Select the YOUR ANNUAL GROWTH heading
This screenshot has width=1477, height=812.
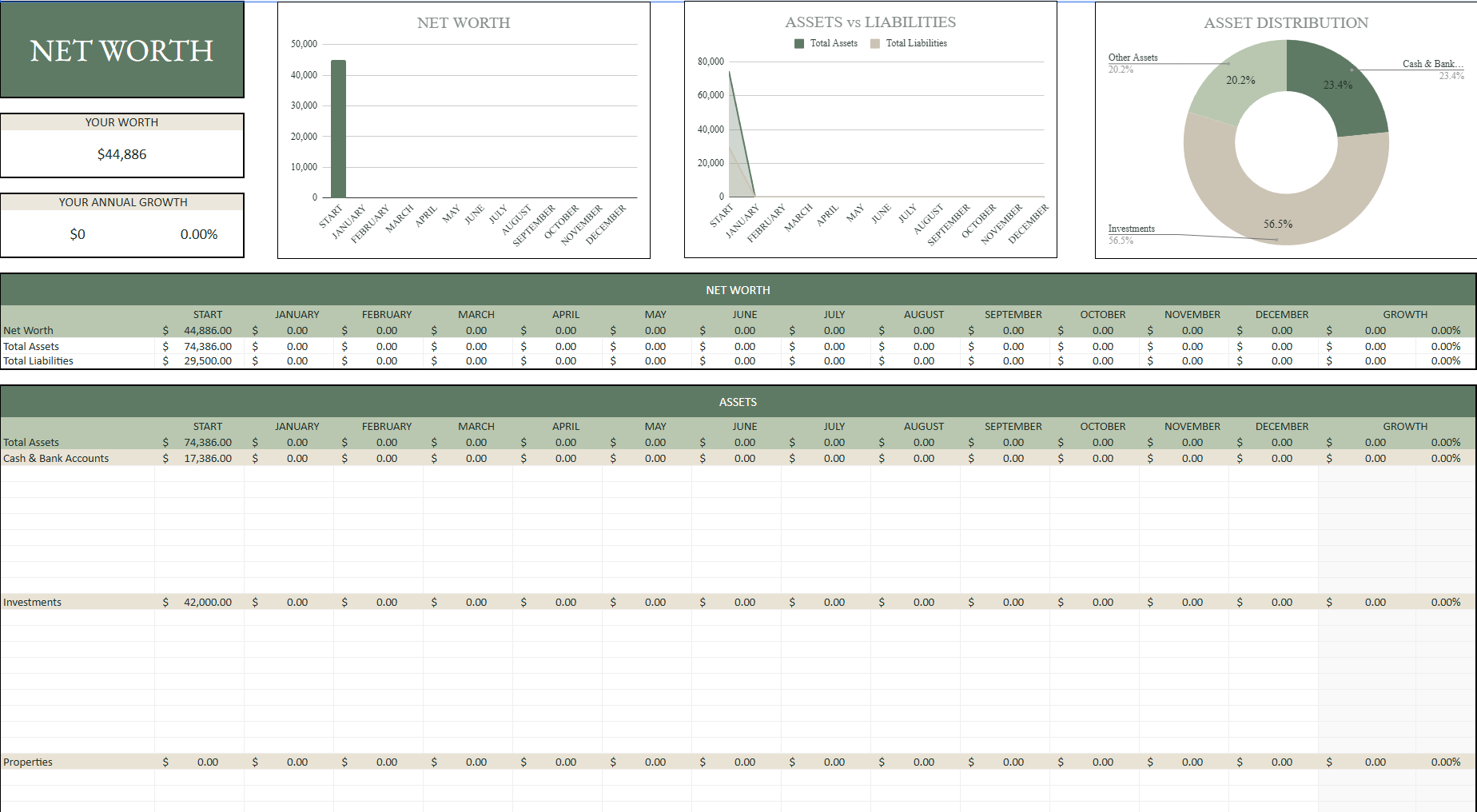122,202
